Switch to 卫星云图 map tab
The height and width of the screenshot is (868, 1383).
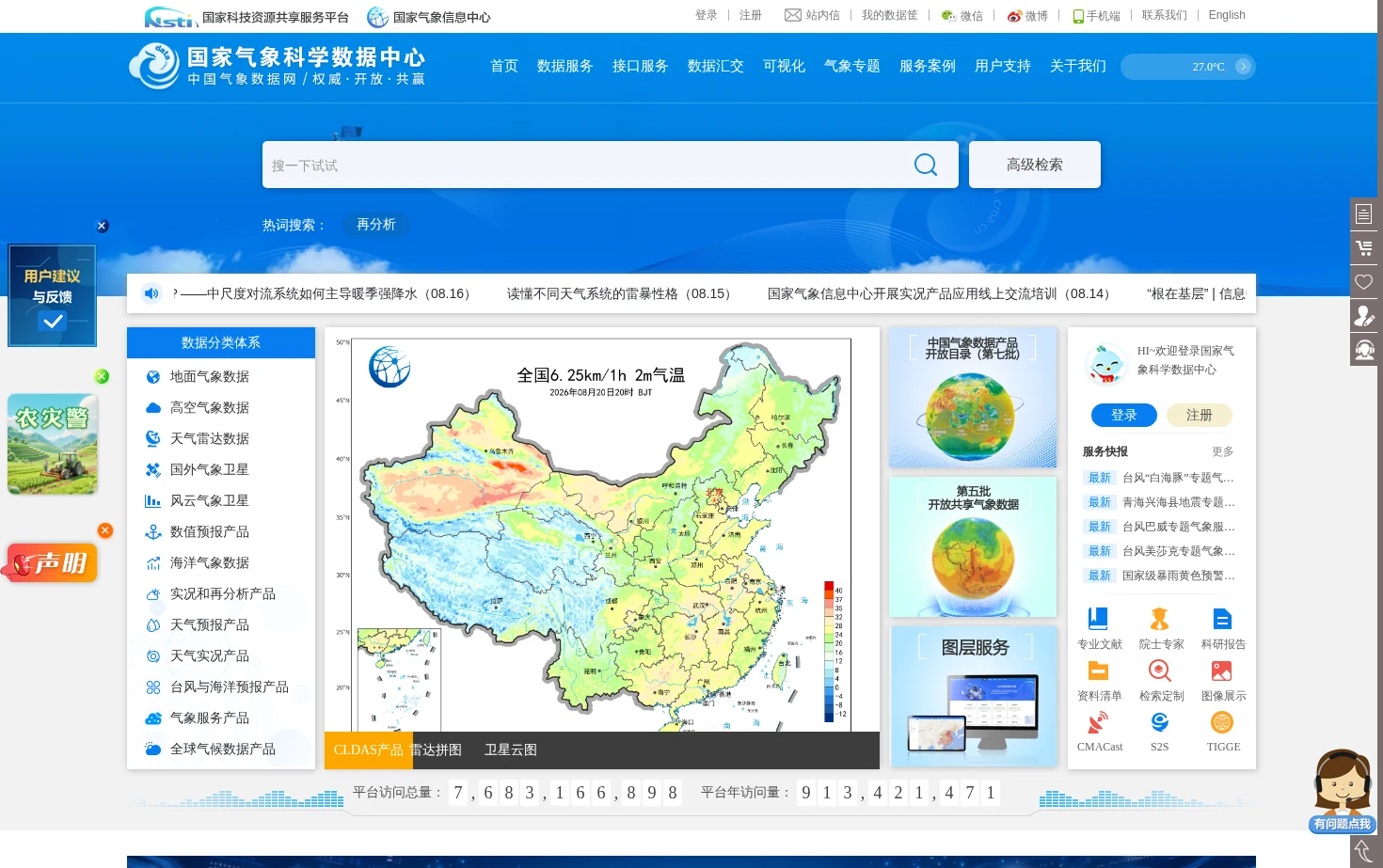[510, 750]
